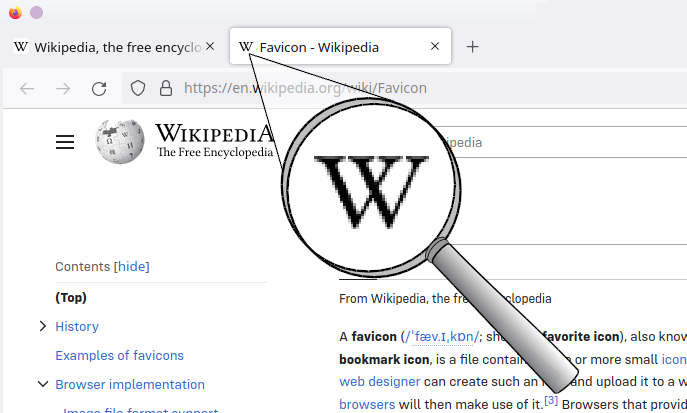Viewport: 687px width, 413px height.
Task: Open a new tab with the plus button
Action: point(473,47)
